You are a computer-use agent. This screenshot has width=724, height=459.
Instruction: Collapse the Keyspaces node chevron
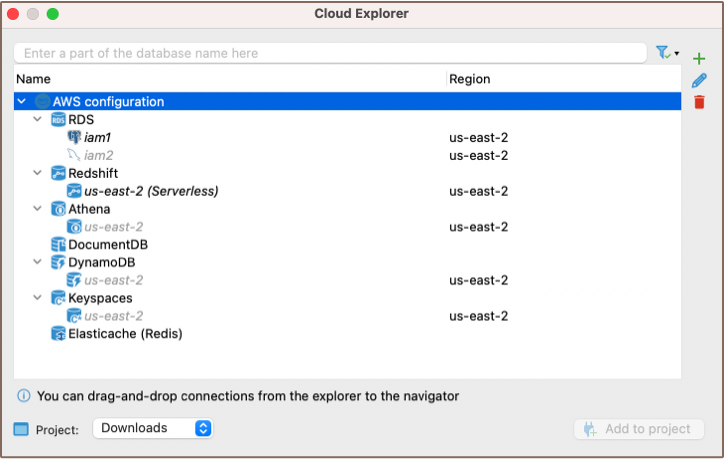pyautogui.click(x=38, y=298)
